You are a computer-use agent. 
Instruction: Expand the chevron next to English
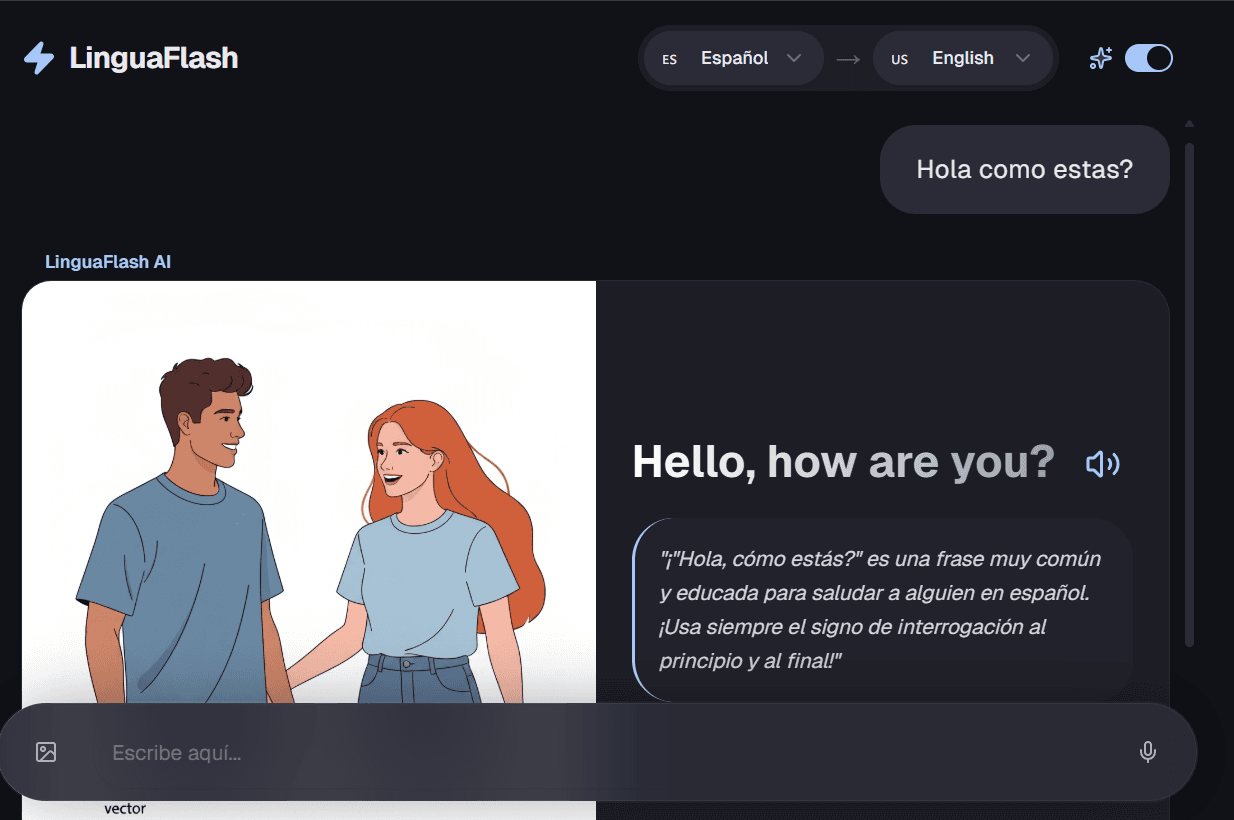click(1022, 58)
